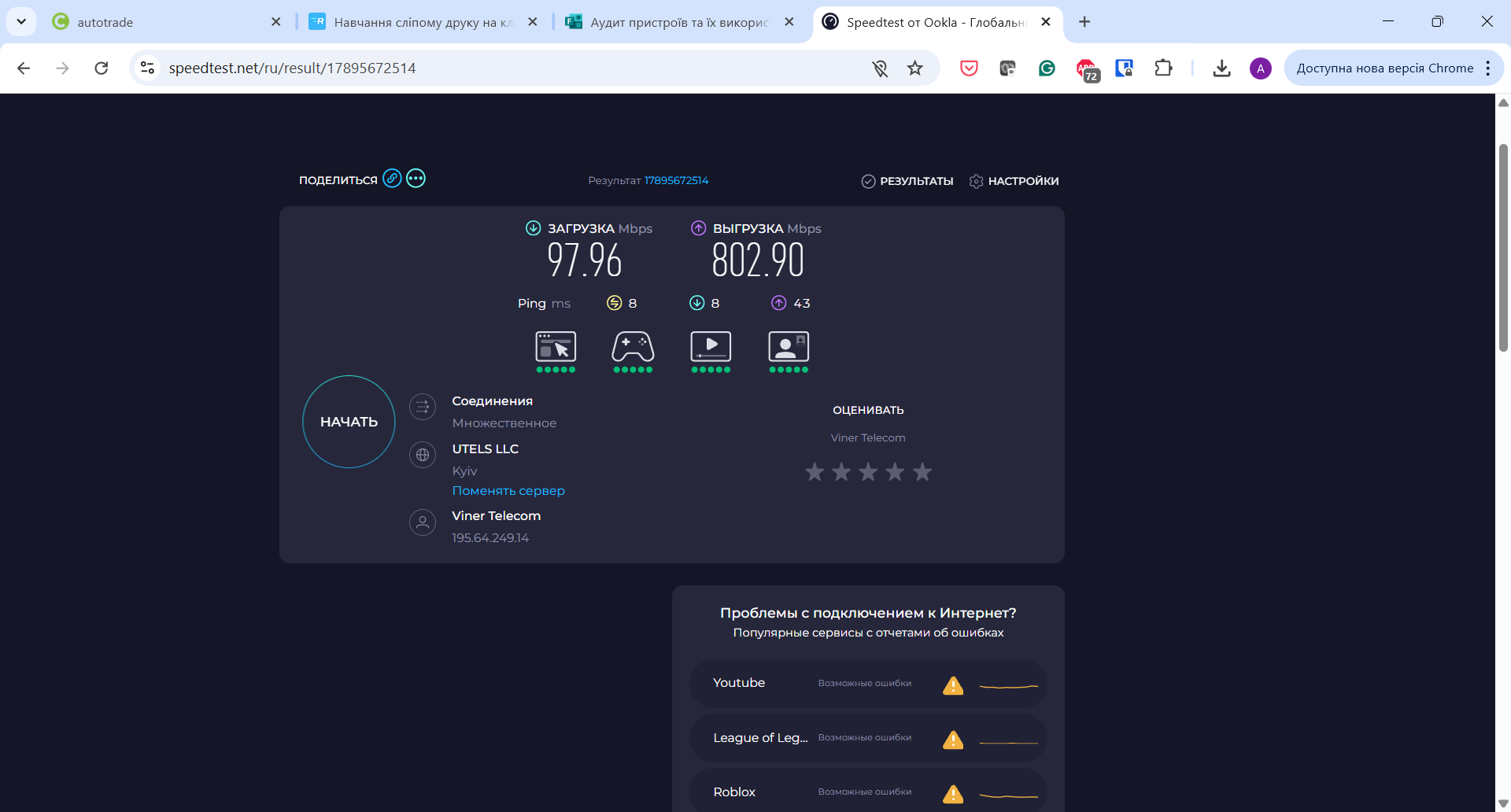Click the League of Legends warning icon
The height and width of the screenshot is (812, 1511).
(953, 740)
